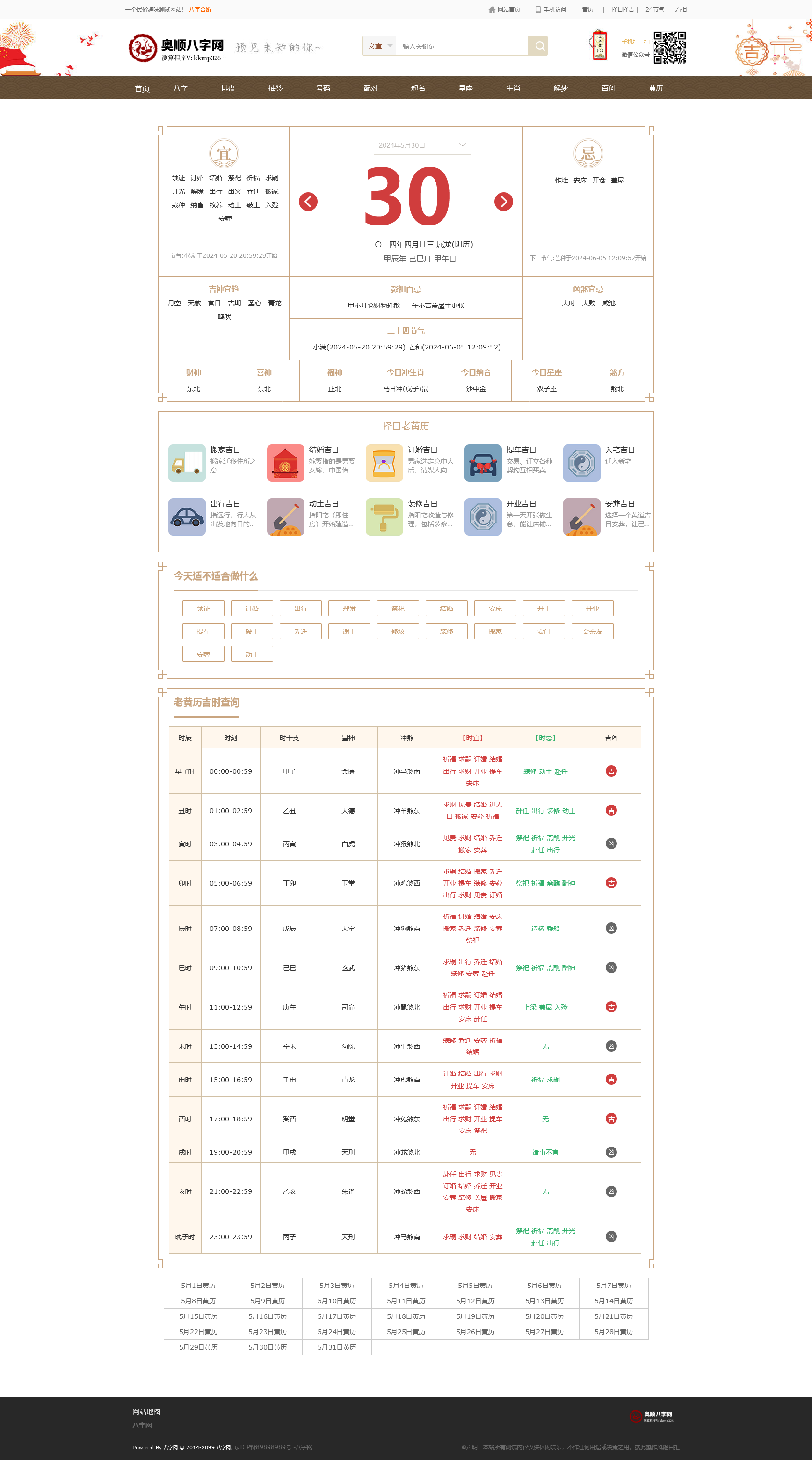Open the 搬家吉日 moving truck icon
This screenshot has height=1460, width=812.
[187, 463]
